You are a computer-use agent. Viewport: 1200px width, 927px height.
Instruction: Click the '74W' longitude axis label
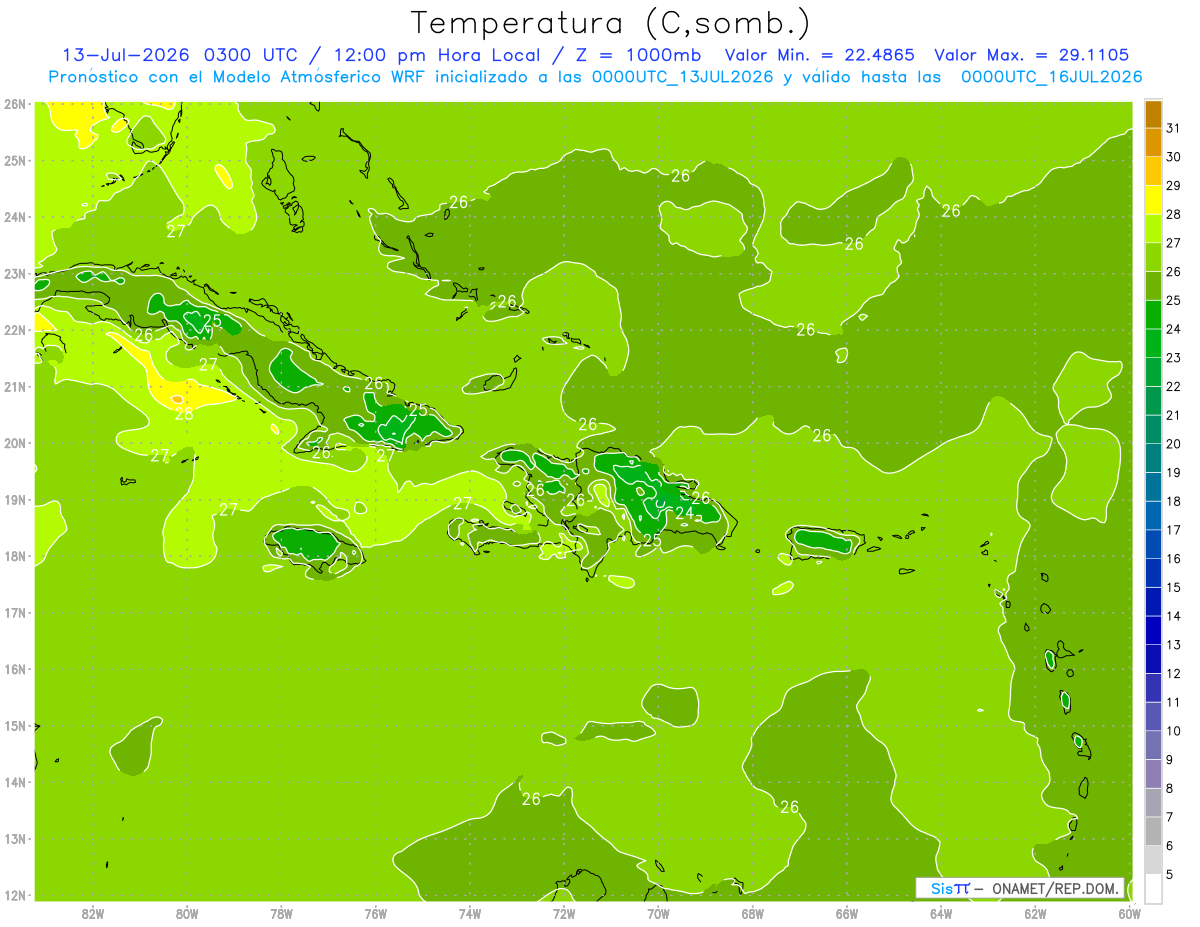(470, 912)
